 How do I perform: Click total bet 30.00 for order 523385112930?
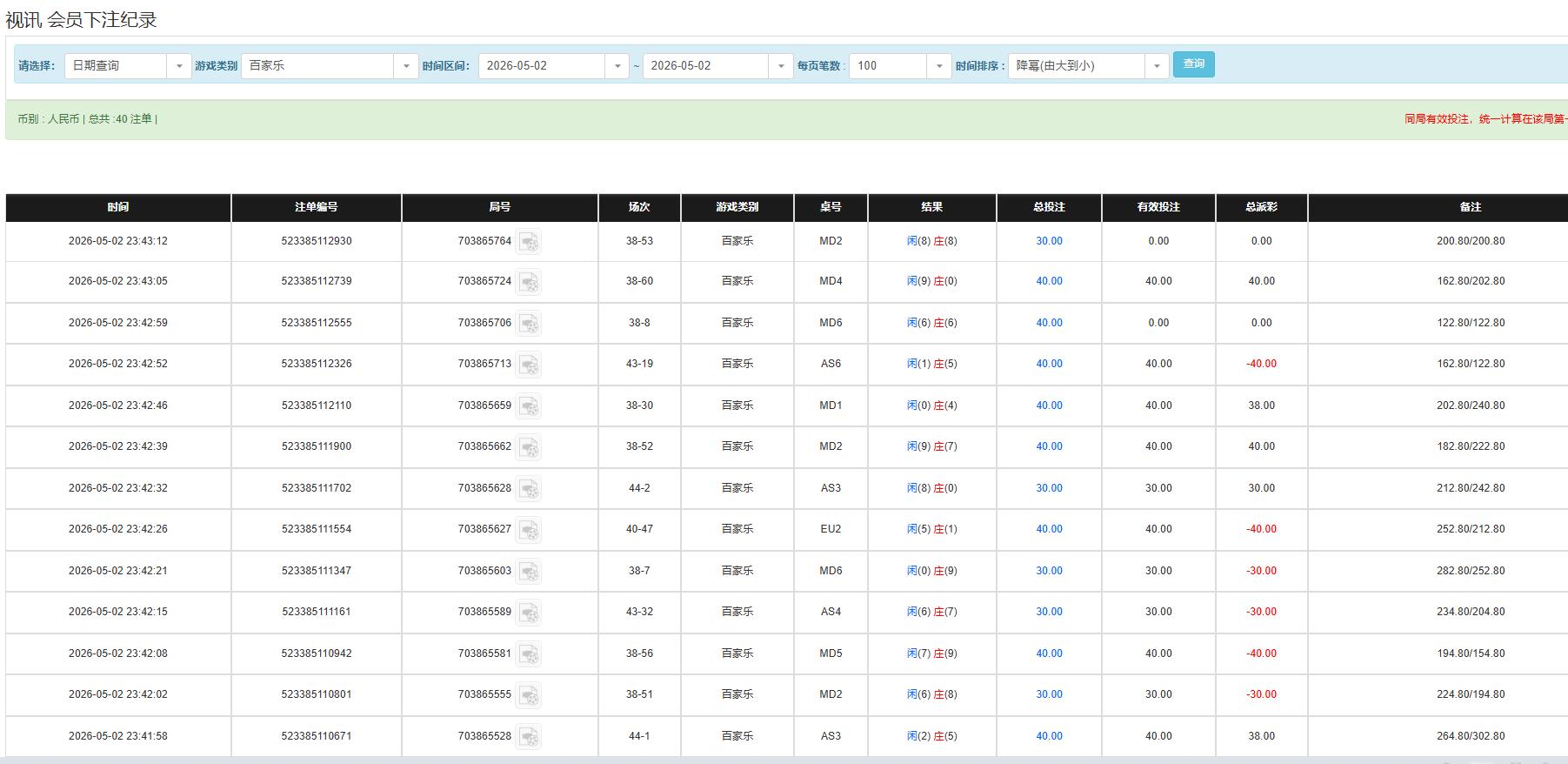click(x=1049, y=241)
